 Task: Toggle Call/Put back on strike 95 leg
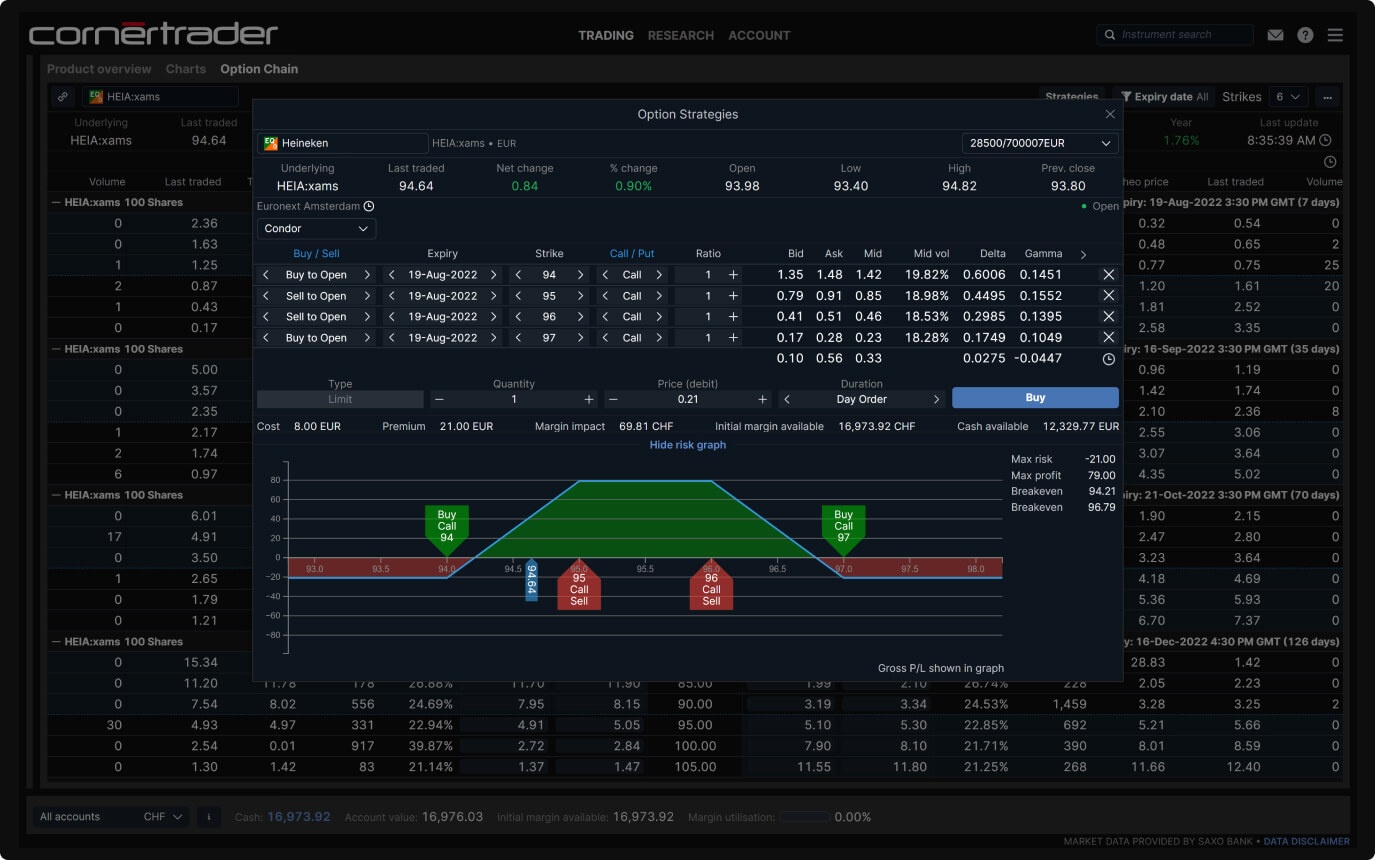tap(605, 295)
